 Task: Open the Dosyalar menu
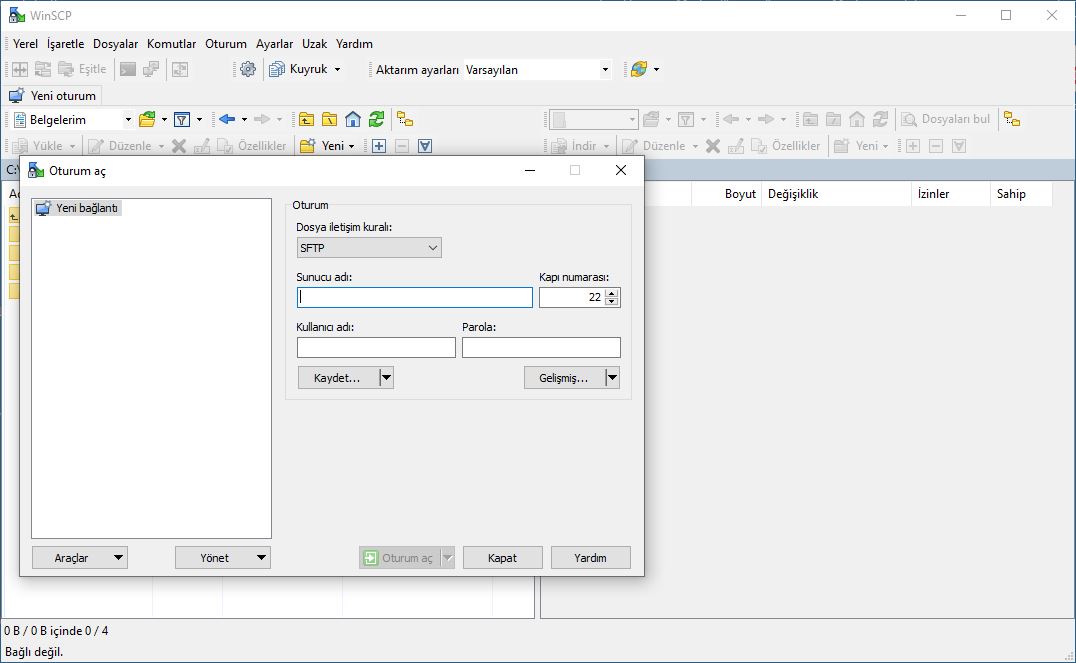(115, 44)
